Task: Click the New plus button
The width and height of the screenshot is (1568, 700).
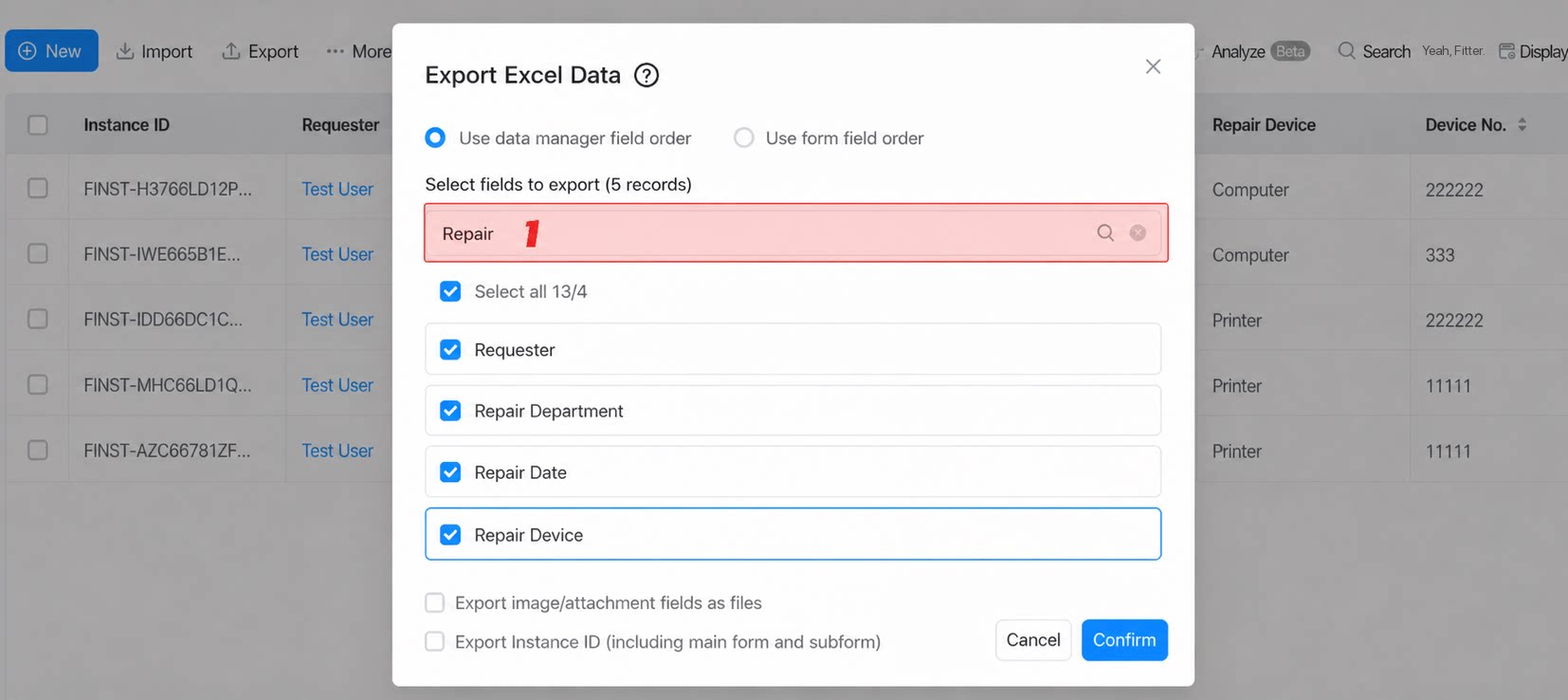Action: (51, 50)
